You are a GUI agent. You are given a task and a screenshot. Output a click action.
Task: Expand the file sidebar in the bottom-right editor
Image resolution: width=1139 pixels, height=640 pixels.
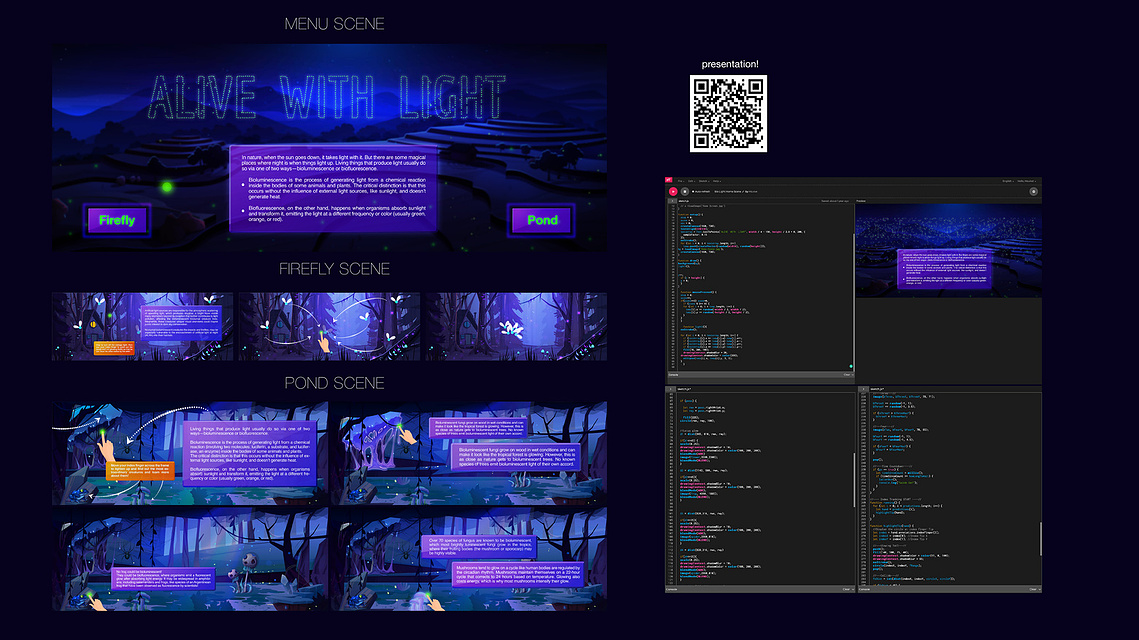pos(864,389)
